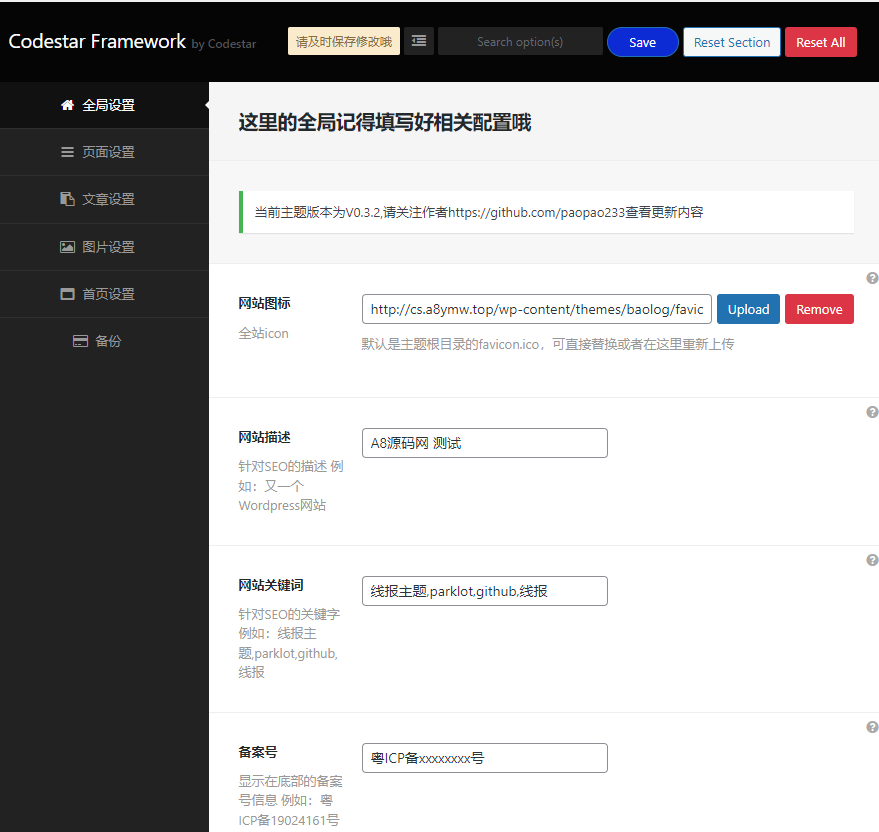Click the picture icon beside 图片设置
This screenshot has height=832, width=879.
67,247
